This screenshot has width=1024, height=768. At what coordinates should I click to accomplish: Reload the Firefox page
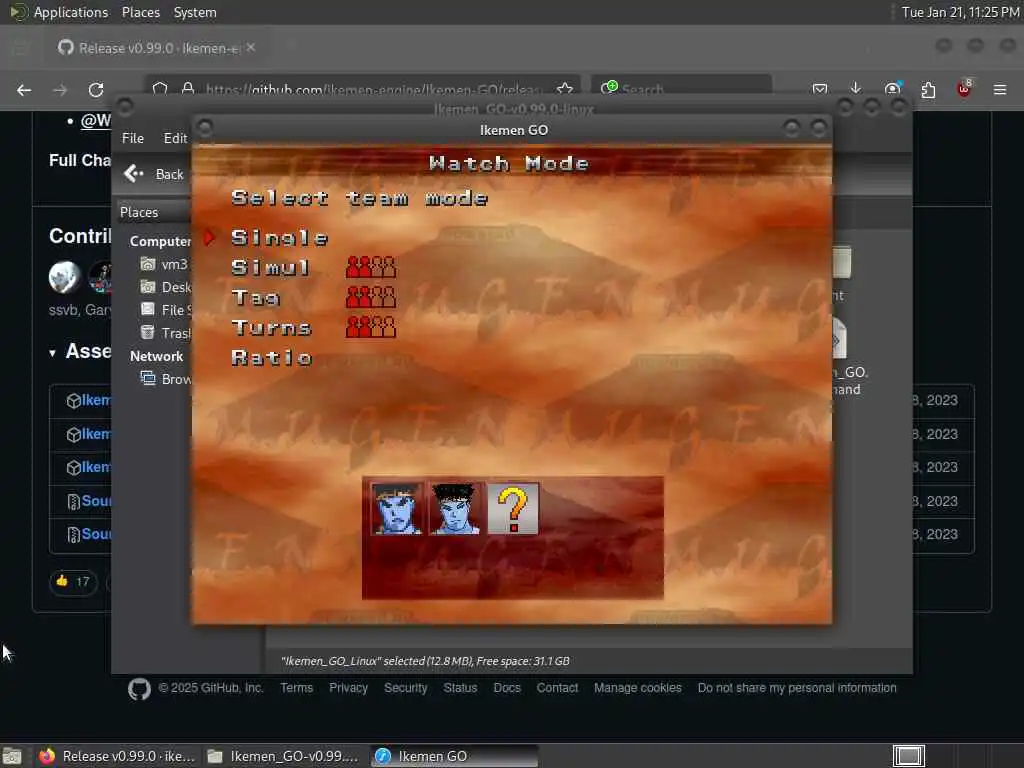tap(96, 90)
